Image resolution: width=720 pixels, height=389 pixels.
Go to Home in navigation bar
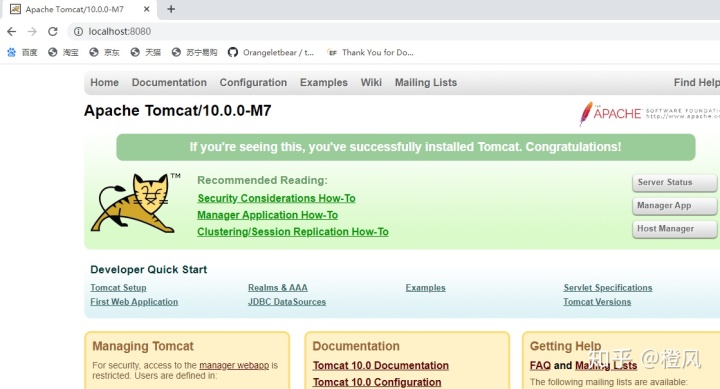pos(105,82)
